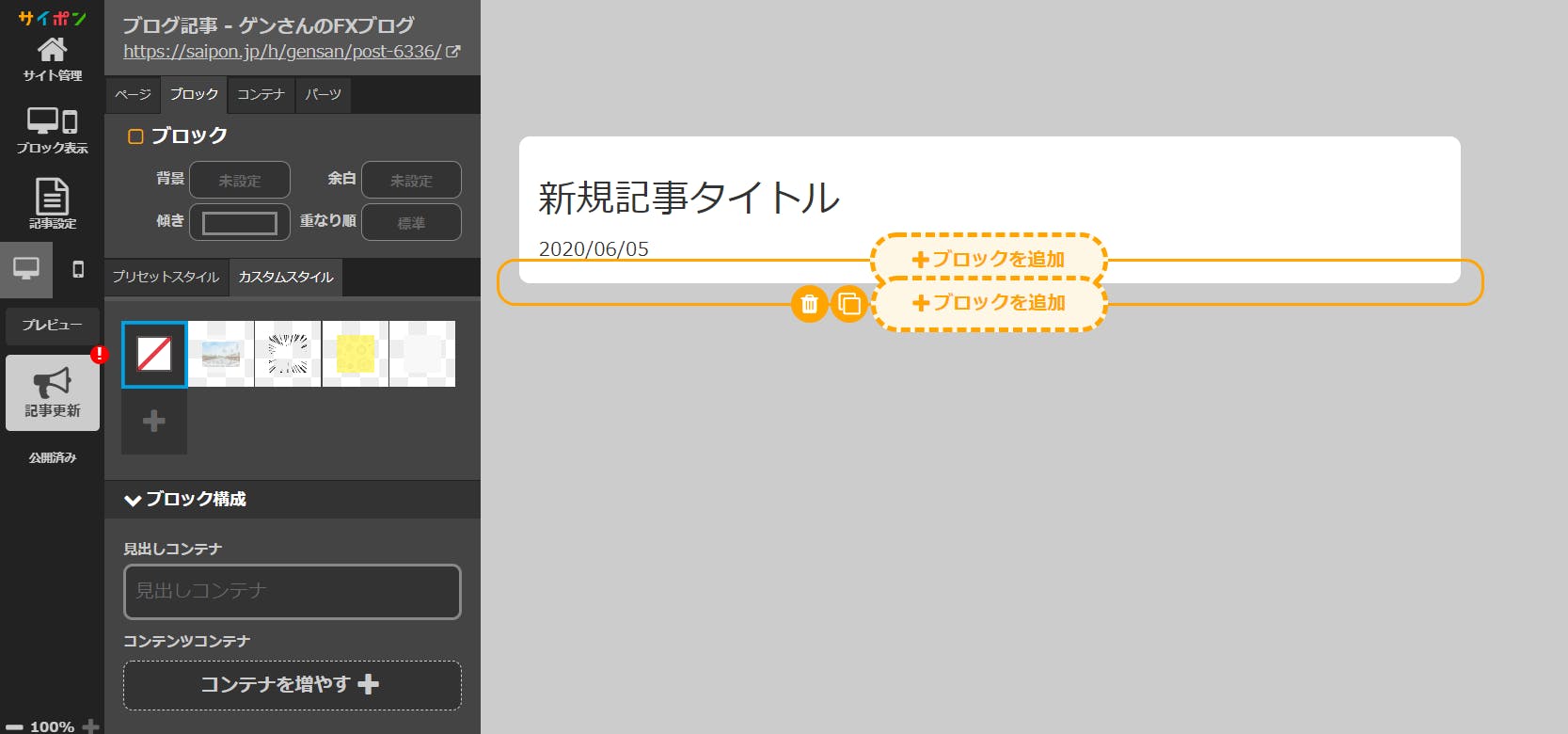Switch to プリセットスタイル tab
This screenshot has width=1568, height=734.
[x=166, y=277]
